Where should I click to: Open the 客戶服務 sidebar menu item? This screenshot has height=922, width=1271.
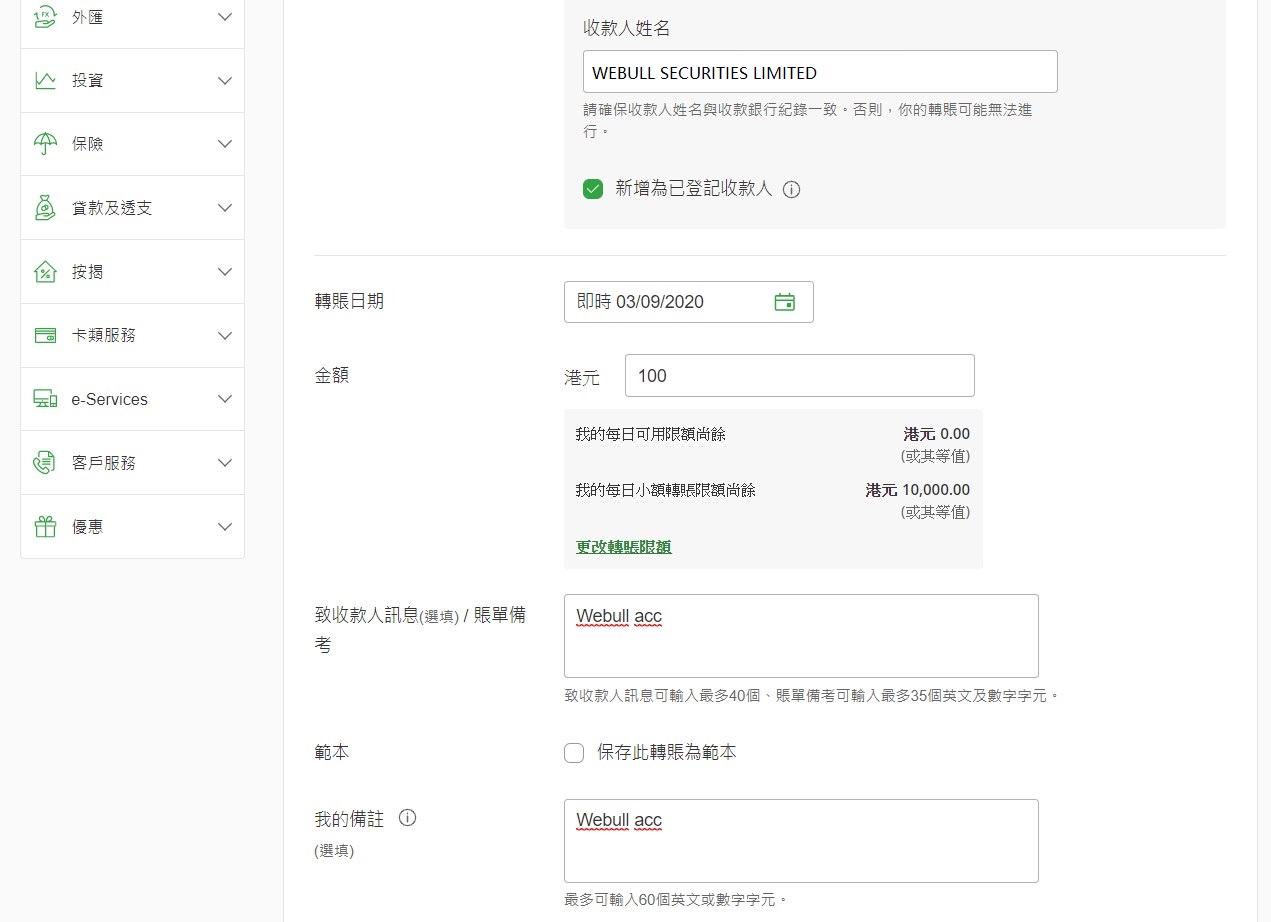tap(132, 463)
